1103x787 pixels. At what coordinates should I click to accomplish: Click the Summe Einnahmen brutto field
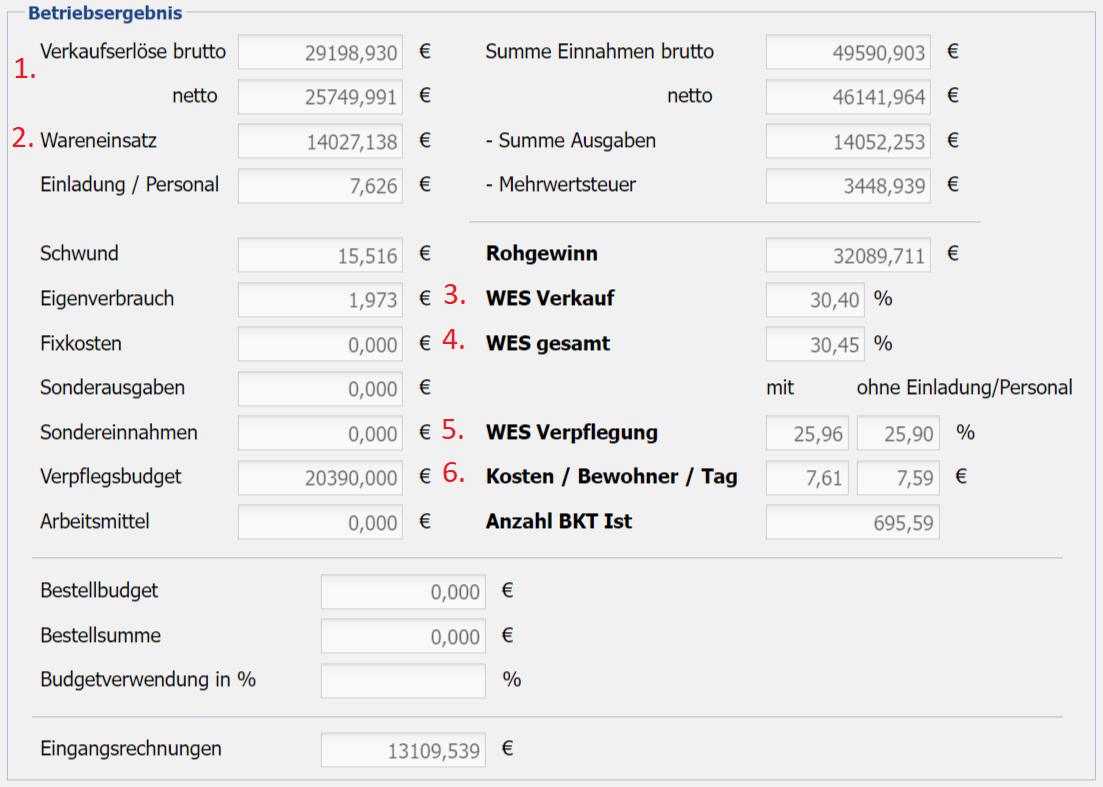[848, 52]
